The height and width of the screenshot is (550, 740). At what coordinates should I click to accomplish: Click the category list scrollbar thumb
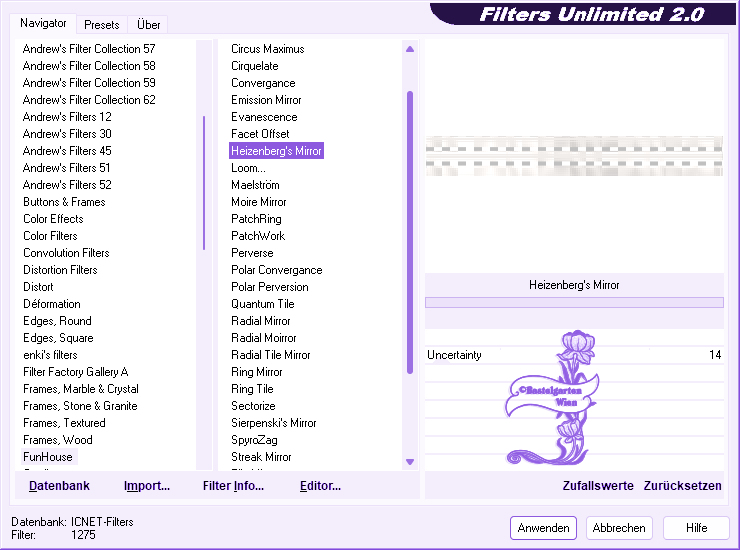[x=204, y=182]
